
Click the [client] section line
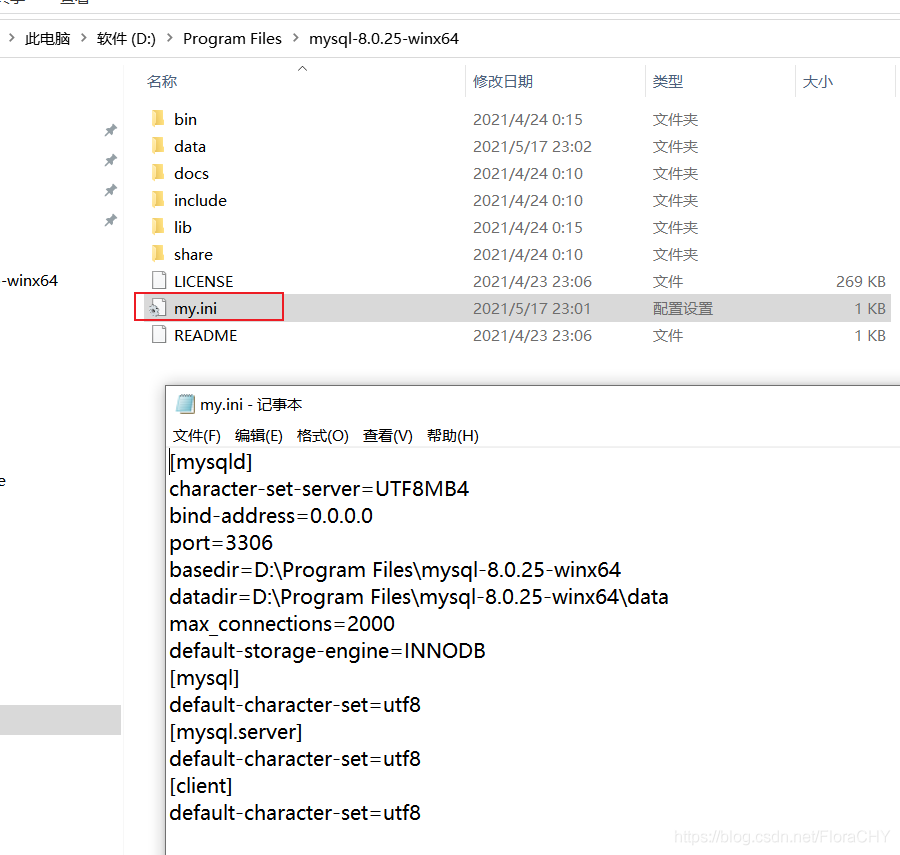pyautogui.click(x=201, y=785)
